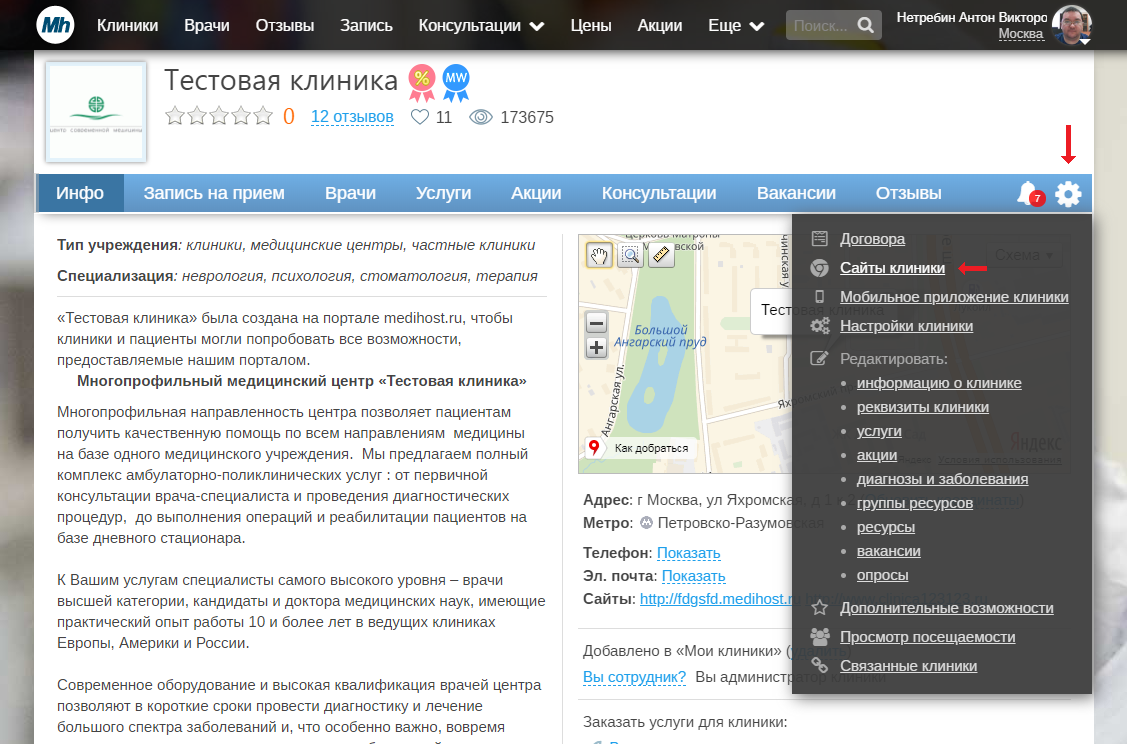Screen dimensions: 1127x744
Task: Click the chain icon for Связанные клиники
Action: pos(819,665)
